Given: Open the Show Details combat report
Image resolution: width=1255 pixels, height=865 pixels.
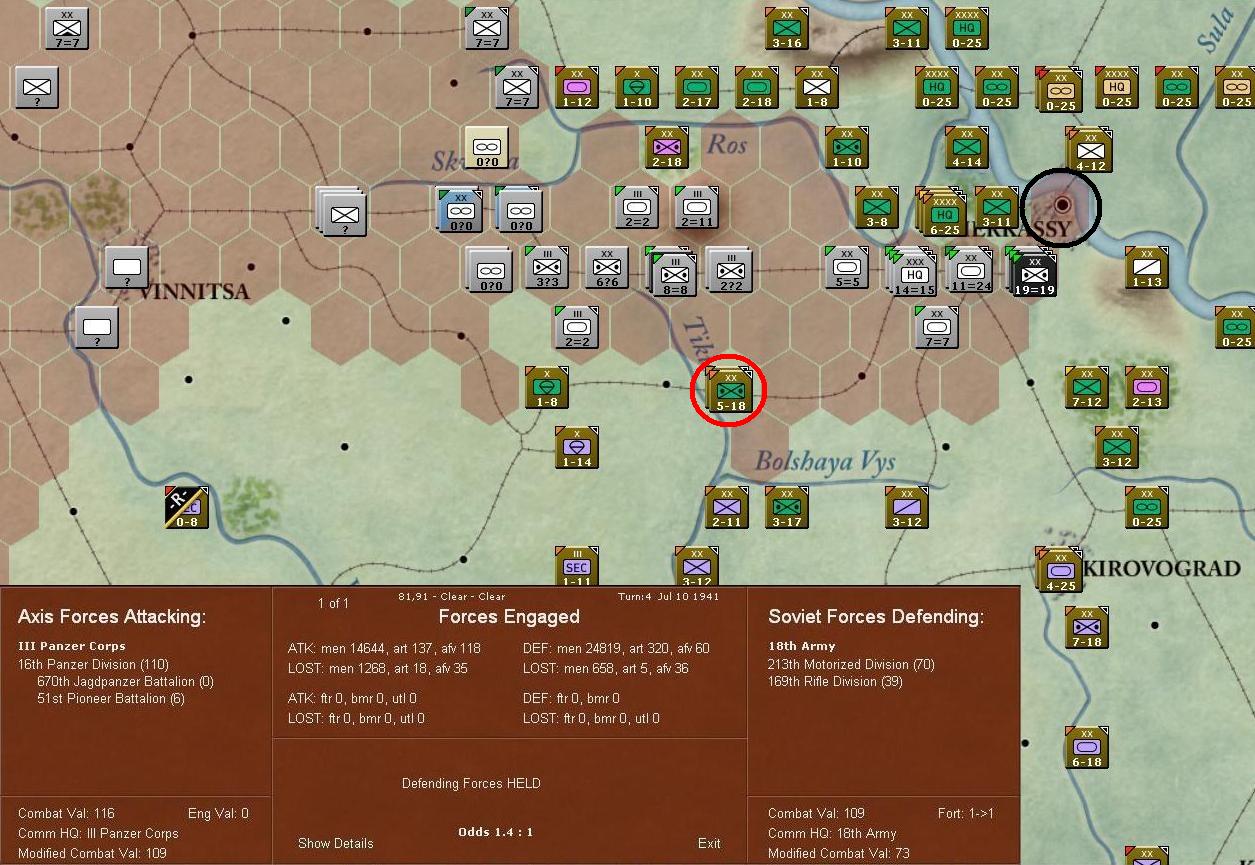Looking at the screenshot, I should 335,843.
